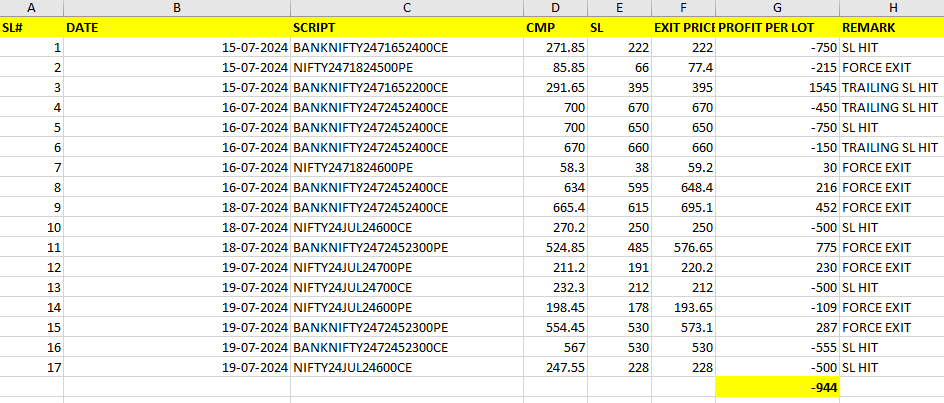
Task: Select profit cell -215
Action: [x=777, y=67]
